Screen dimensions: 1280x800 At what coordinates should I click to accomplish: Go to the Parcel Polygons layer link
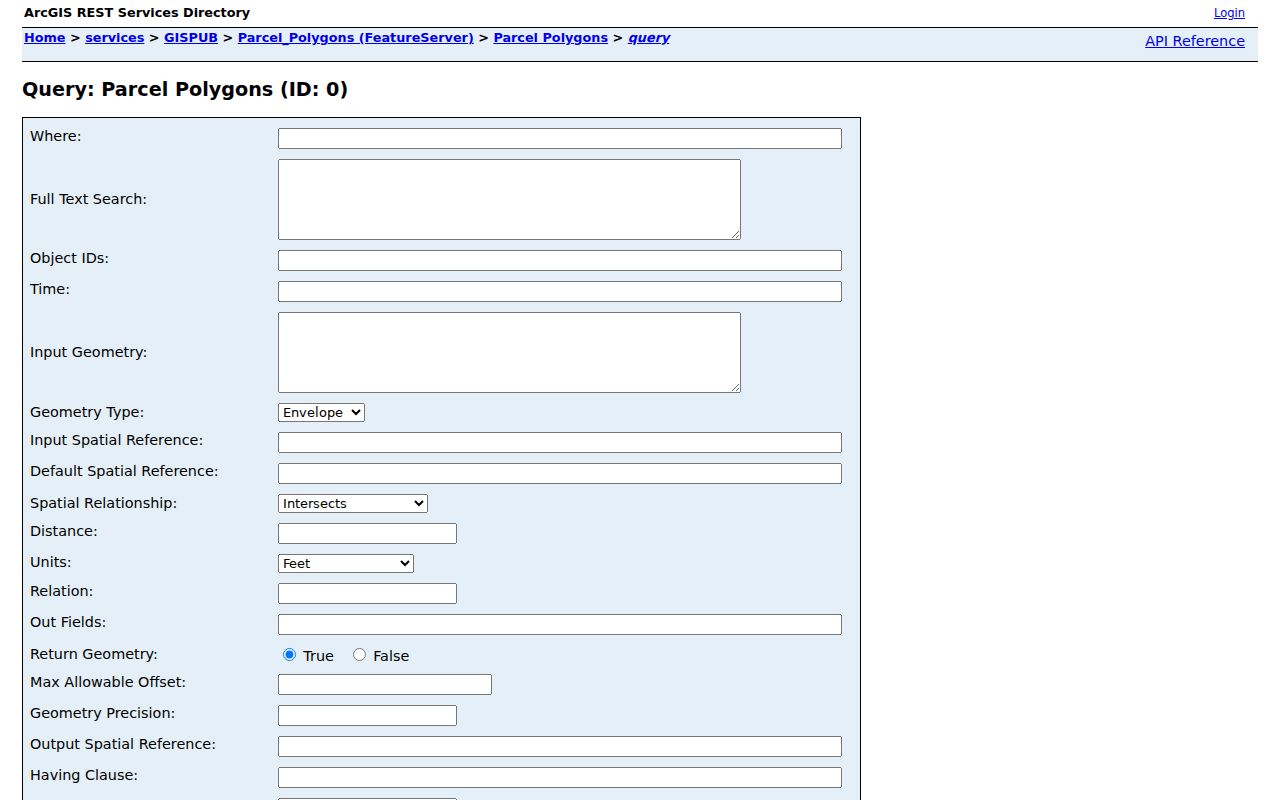551,38
